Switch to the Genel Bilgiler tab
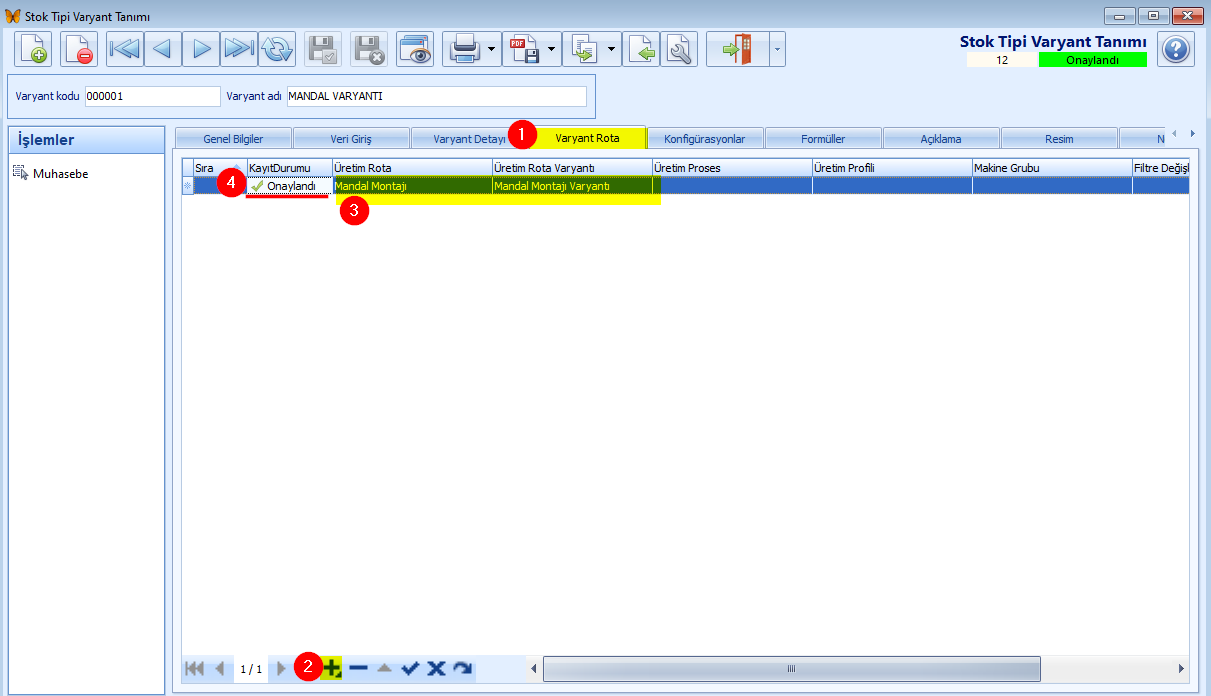This screenshot has width=1211, height=696. tap(233, 138)
